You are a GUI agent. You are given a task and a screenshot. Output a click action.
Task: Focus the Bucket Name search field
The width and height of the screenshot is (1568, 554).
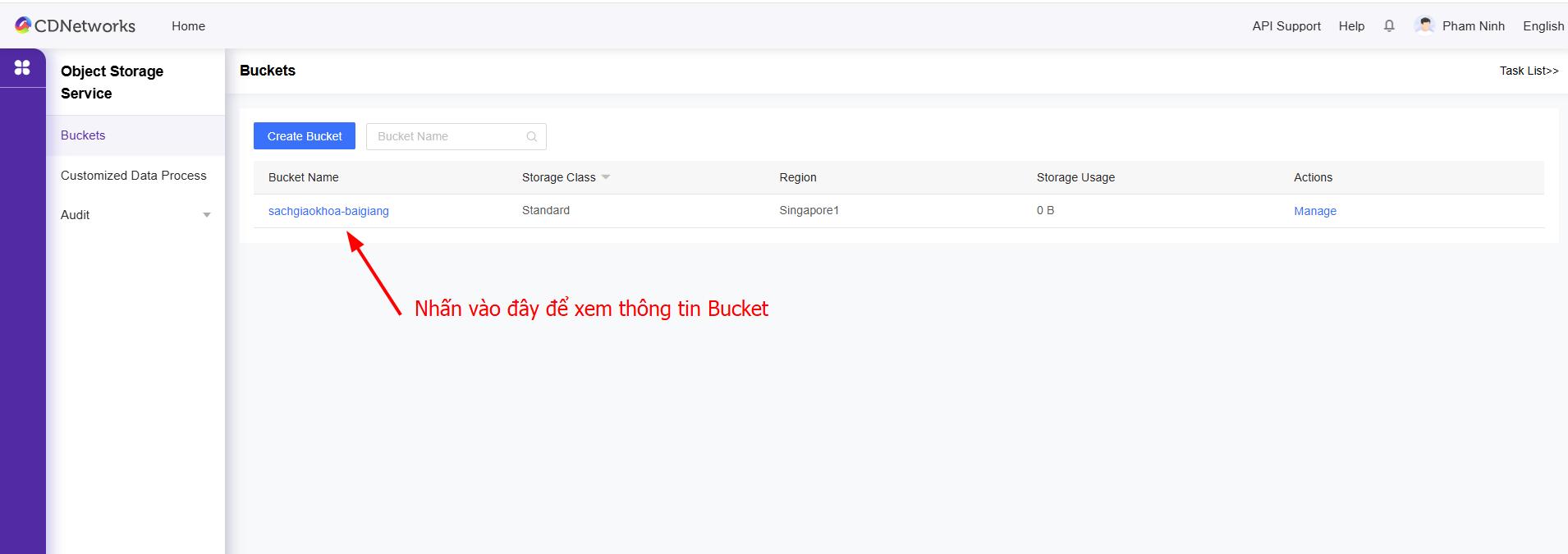(x=447, y=136)
